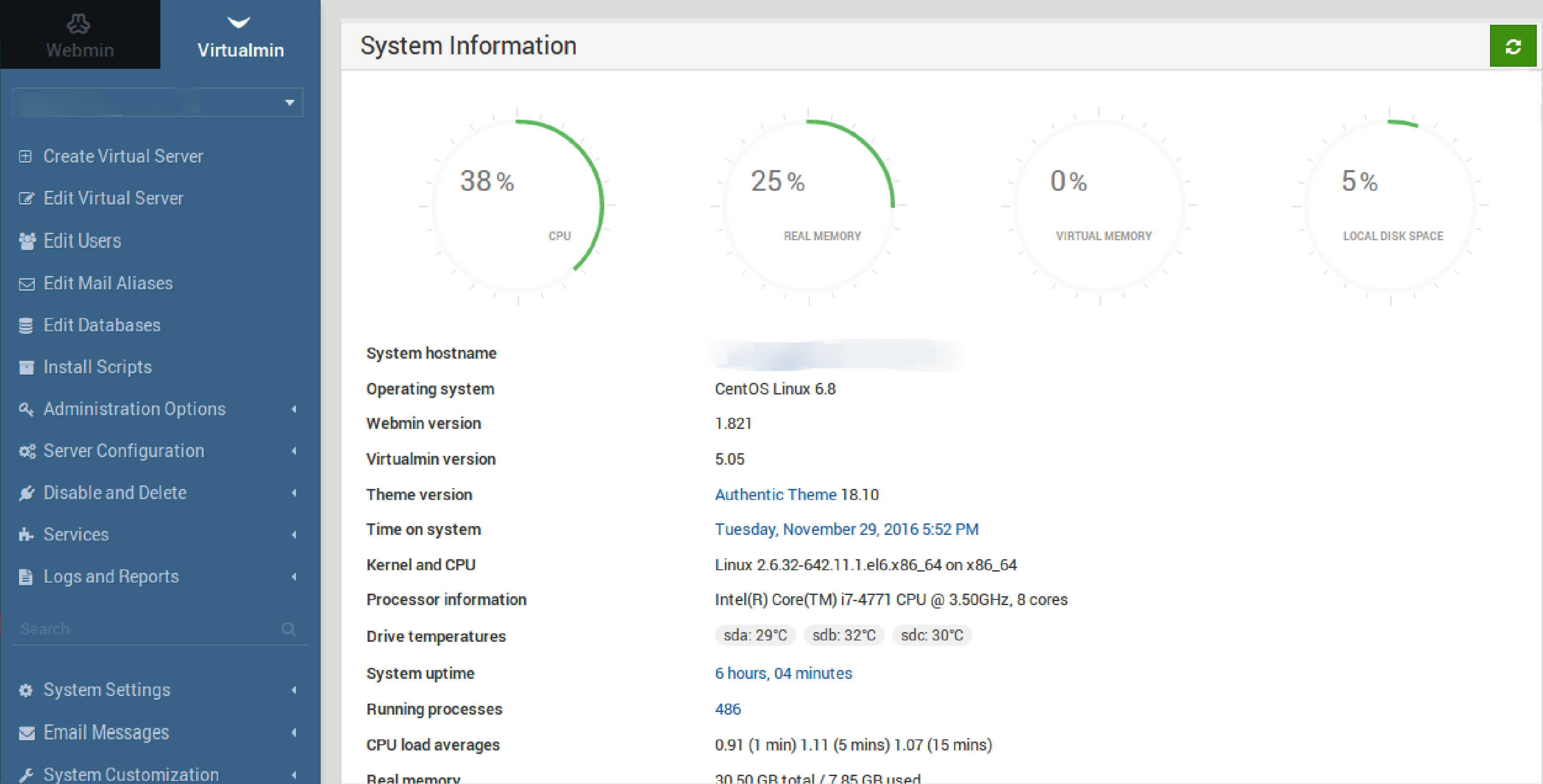Expand Server Configuration via its arrow
The width and height of the screenshot is (1543, 784).
click(294, 451)
